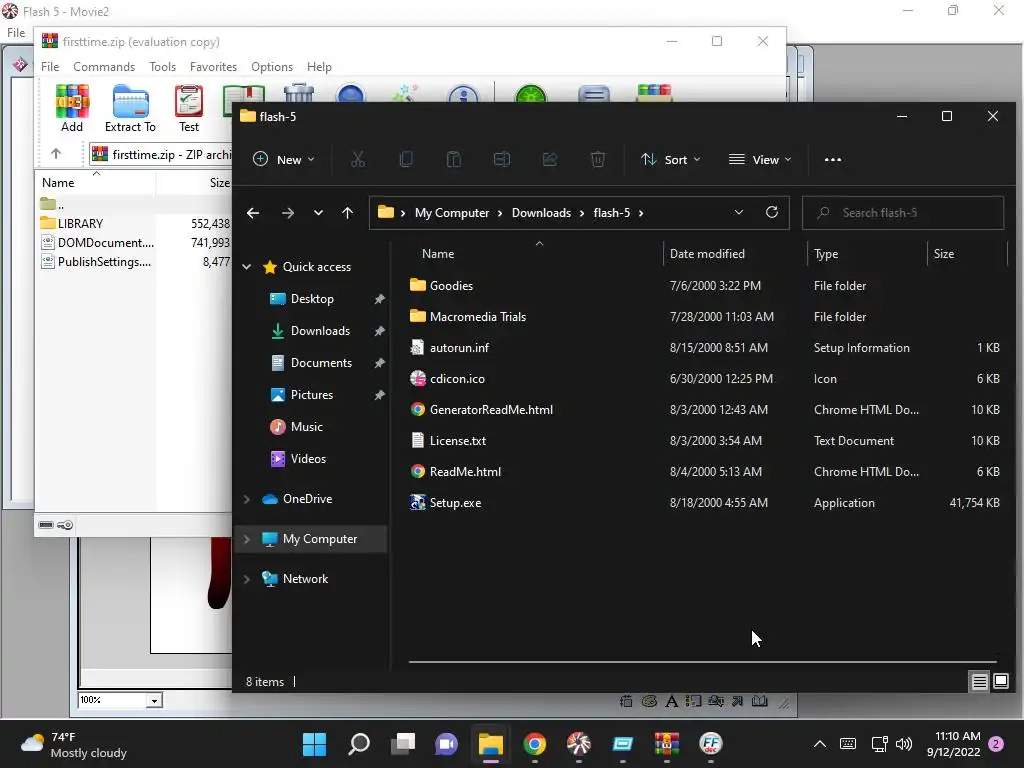Image resolution: width=1024 pixels, height=768 pixels.
Task: Open Task View on taskbar
Action: tap(403, 744)
